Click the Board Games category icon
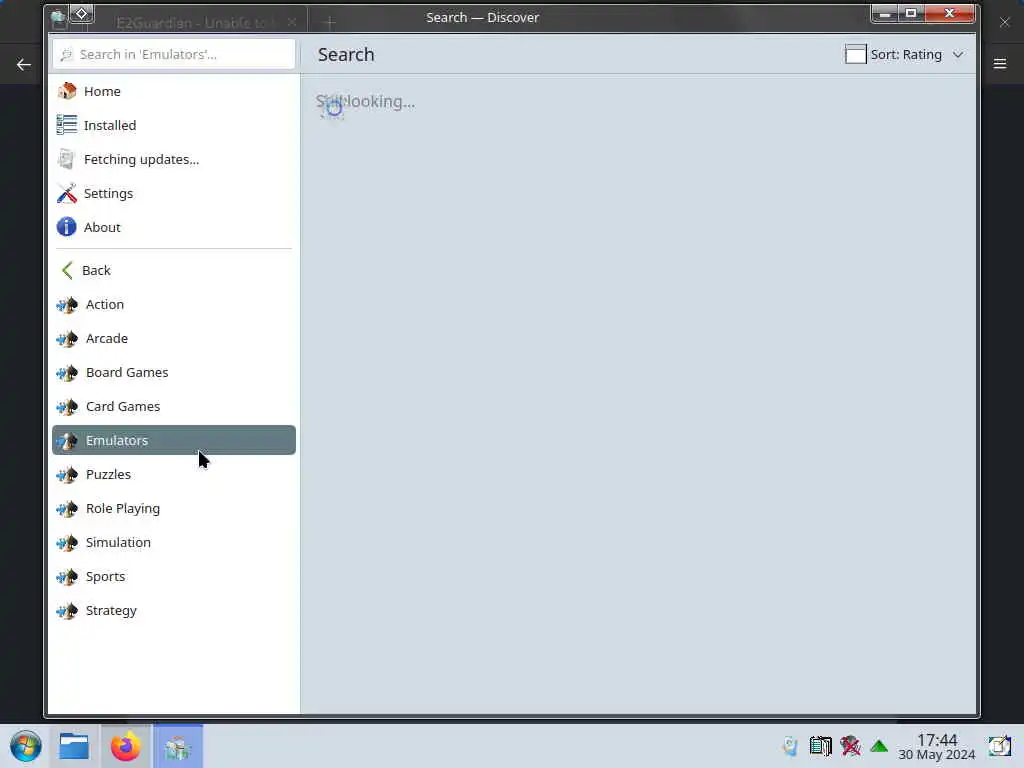 coord(67,373)
